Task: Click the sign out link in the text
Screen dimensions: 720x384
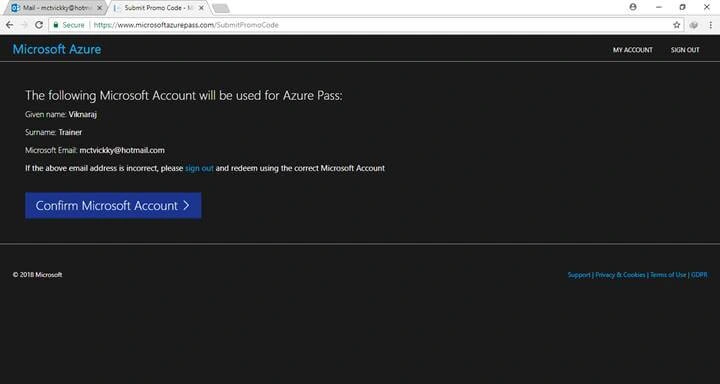Action: pyautogui.click(x=199, y=168)
